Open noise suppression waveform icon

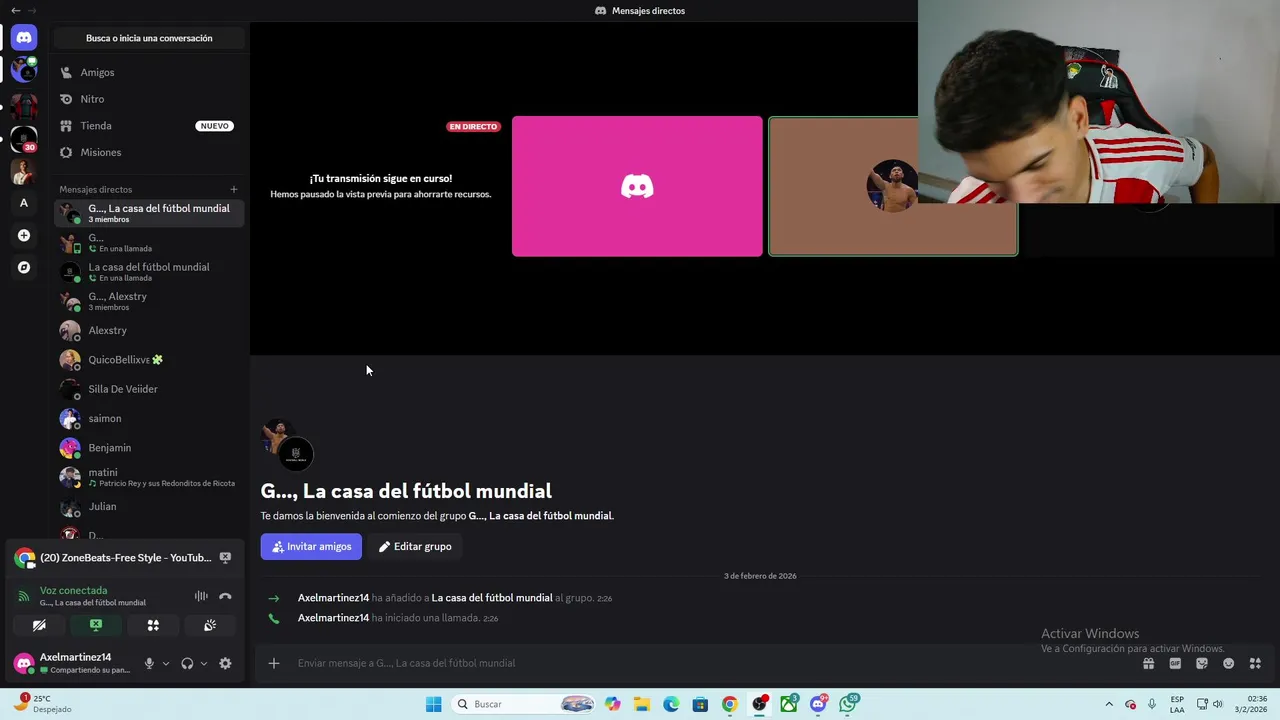[201, 596]
